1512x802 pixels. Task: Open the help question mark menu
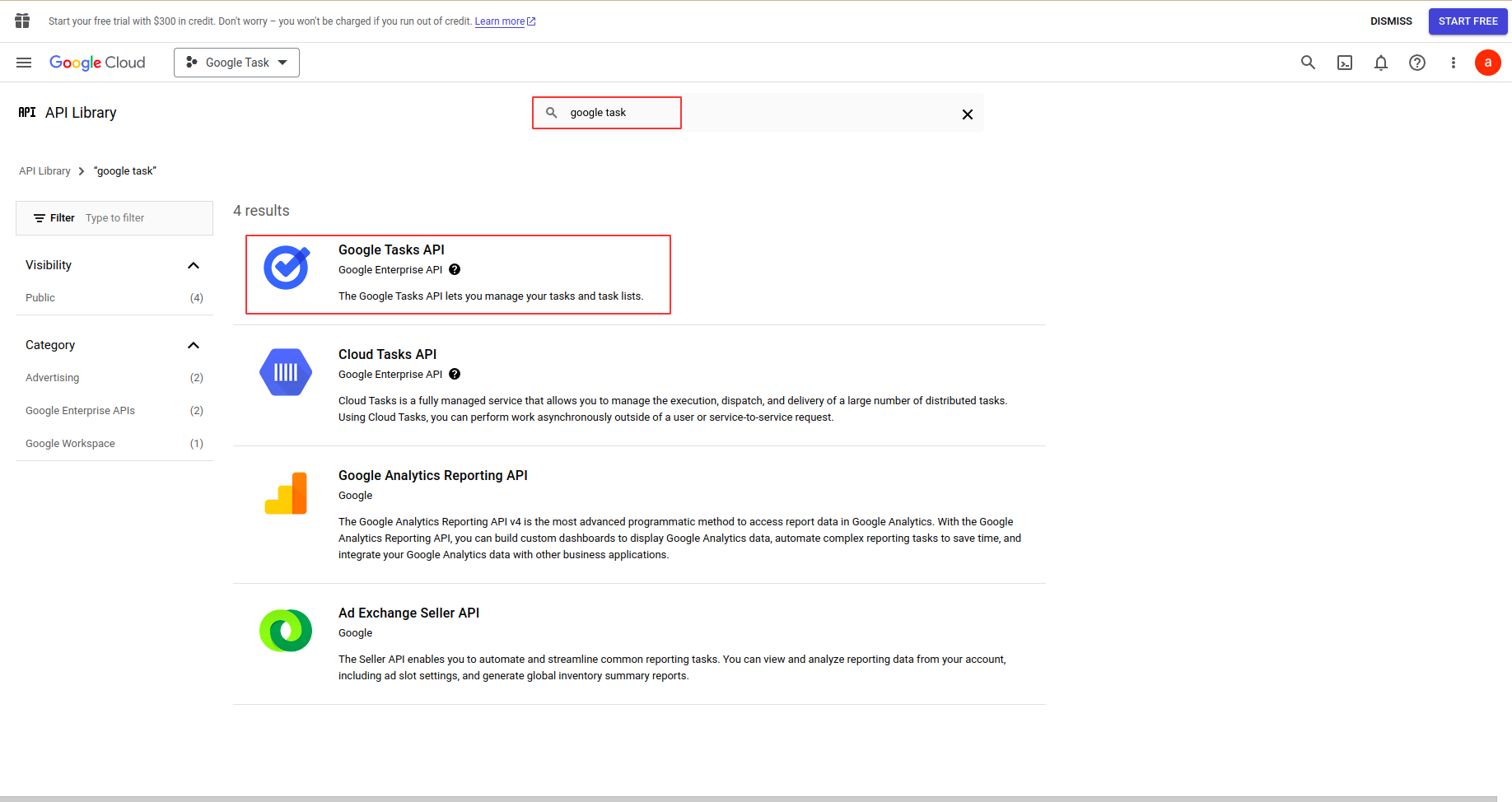click(1417, 63)
